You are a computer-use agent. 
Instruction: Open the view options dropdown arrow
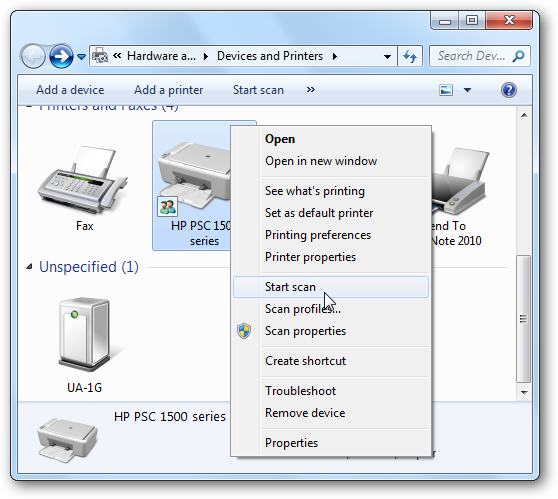coord(467,90)
